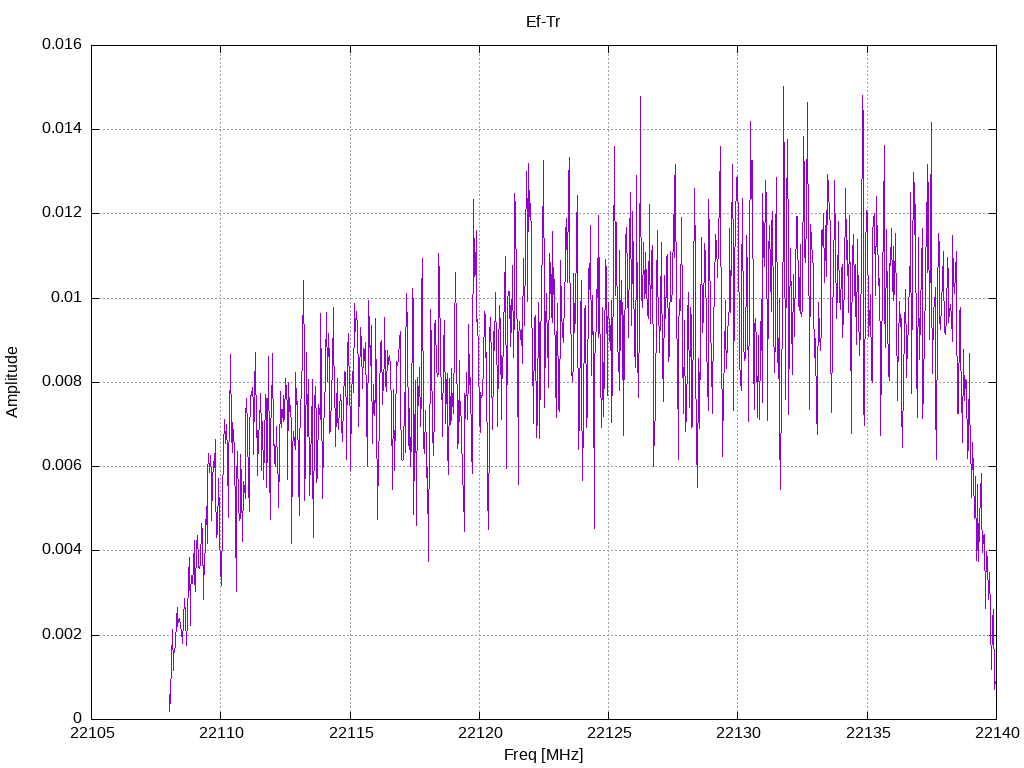
Task: Click y-axis tick label 0.014
Action: point(62,129)
